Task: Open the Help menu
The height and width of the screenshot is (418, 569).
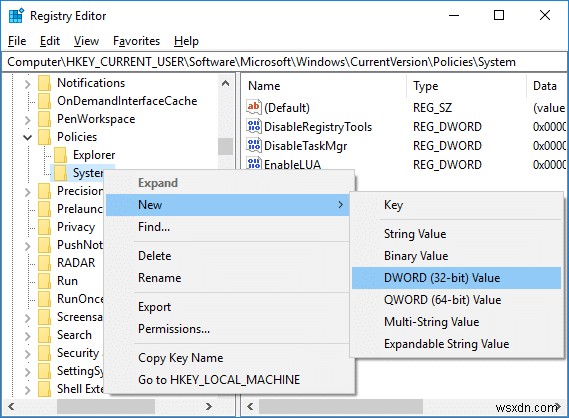Action: (186, 41)
